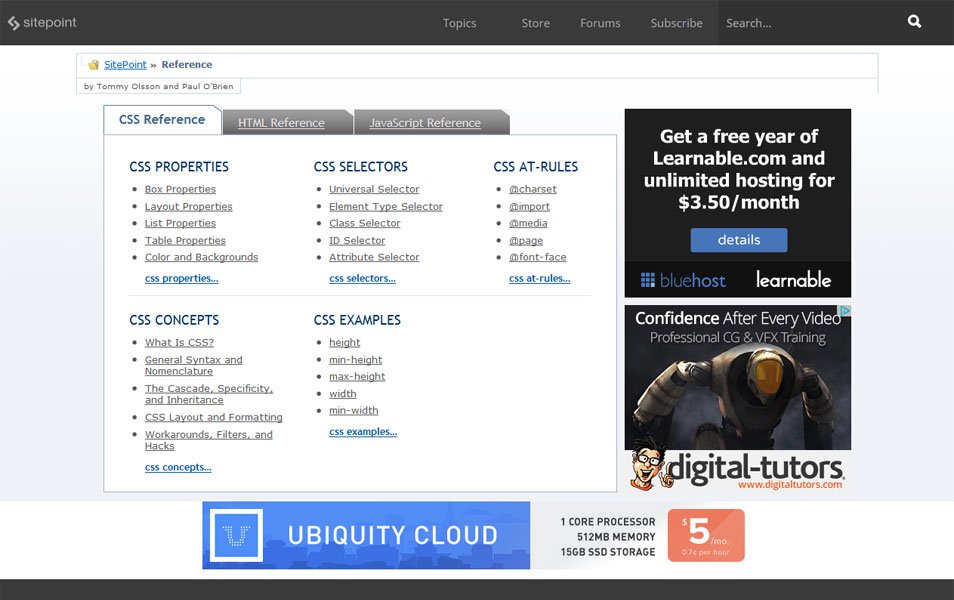Screen dimensions: 954x600
Task: Click the Learnable logo in the ad
Action: click(x=793, y=280)
